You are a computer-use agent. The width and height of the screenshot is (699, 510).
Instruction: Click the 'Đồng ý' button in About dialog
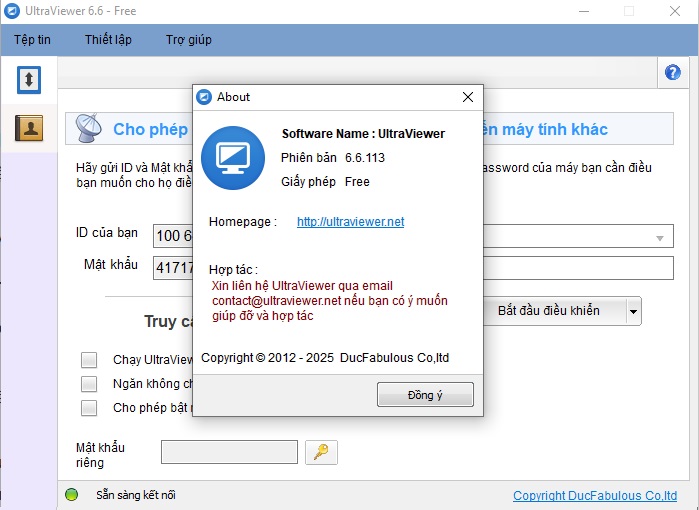[x=425, y=395]
